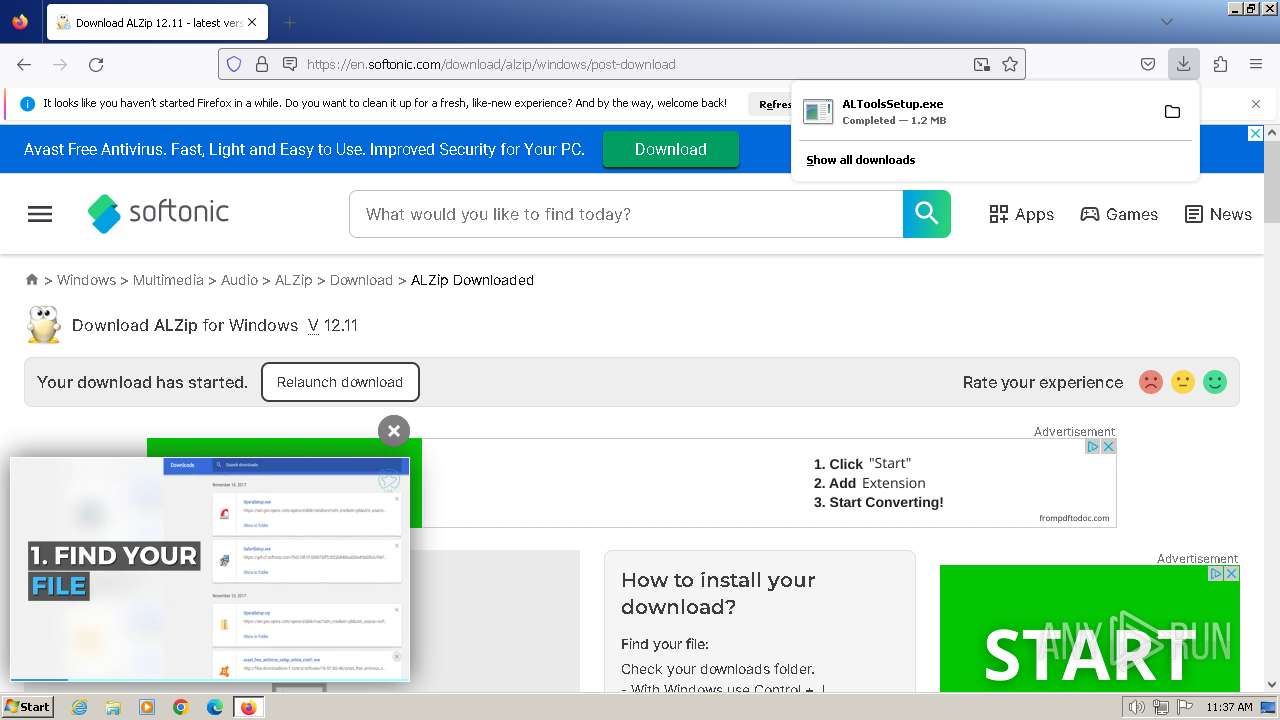Viewport: 1280px width, 720px height.
Task: Close the floating video popup
Action: (x=394, y=431)
